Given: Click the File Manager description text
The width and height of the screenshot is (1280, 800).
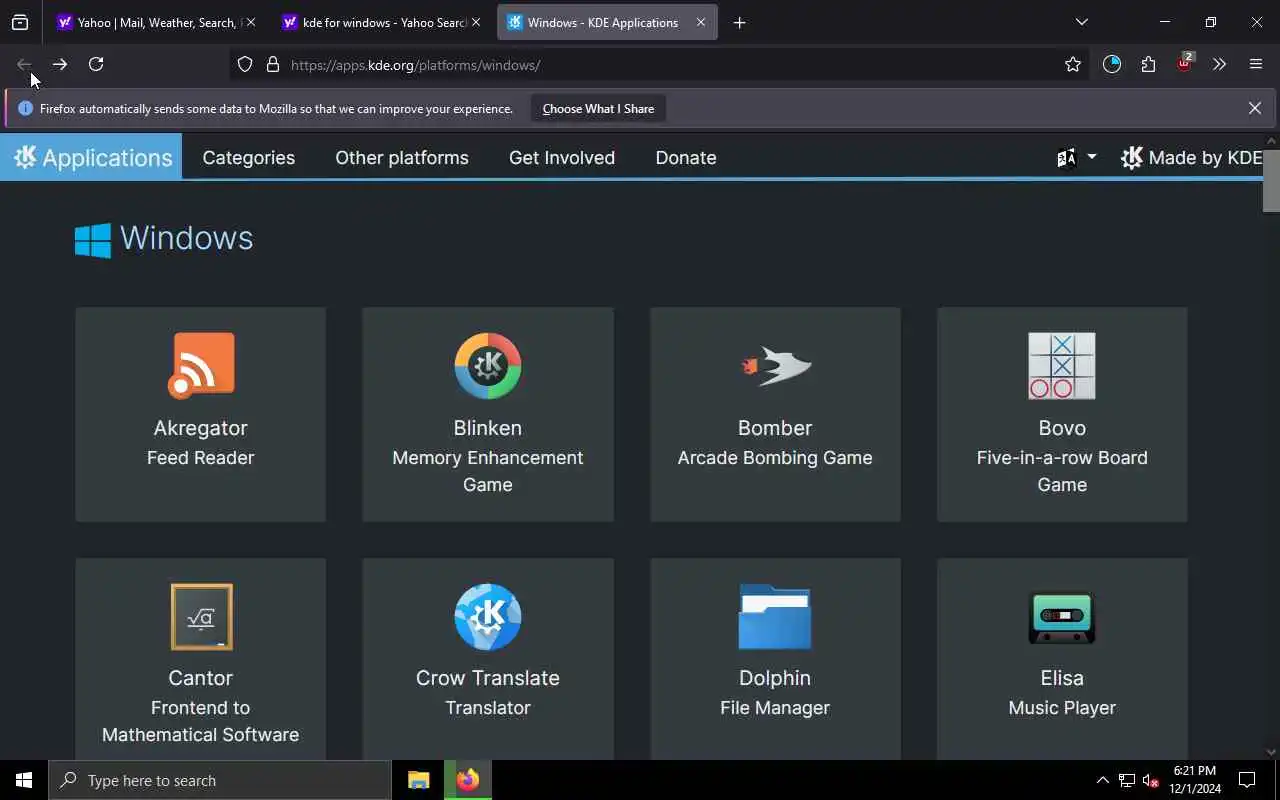Looking at the screenshot, I should click(775, 708).
